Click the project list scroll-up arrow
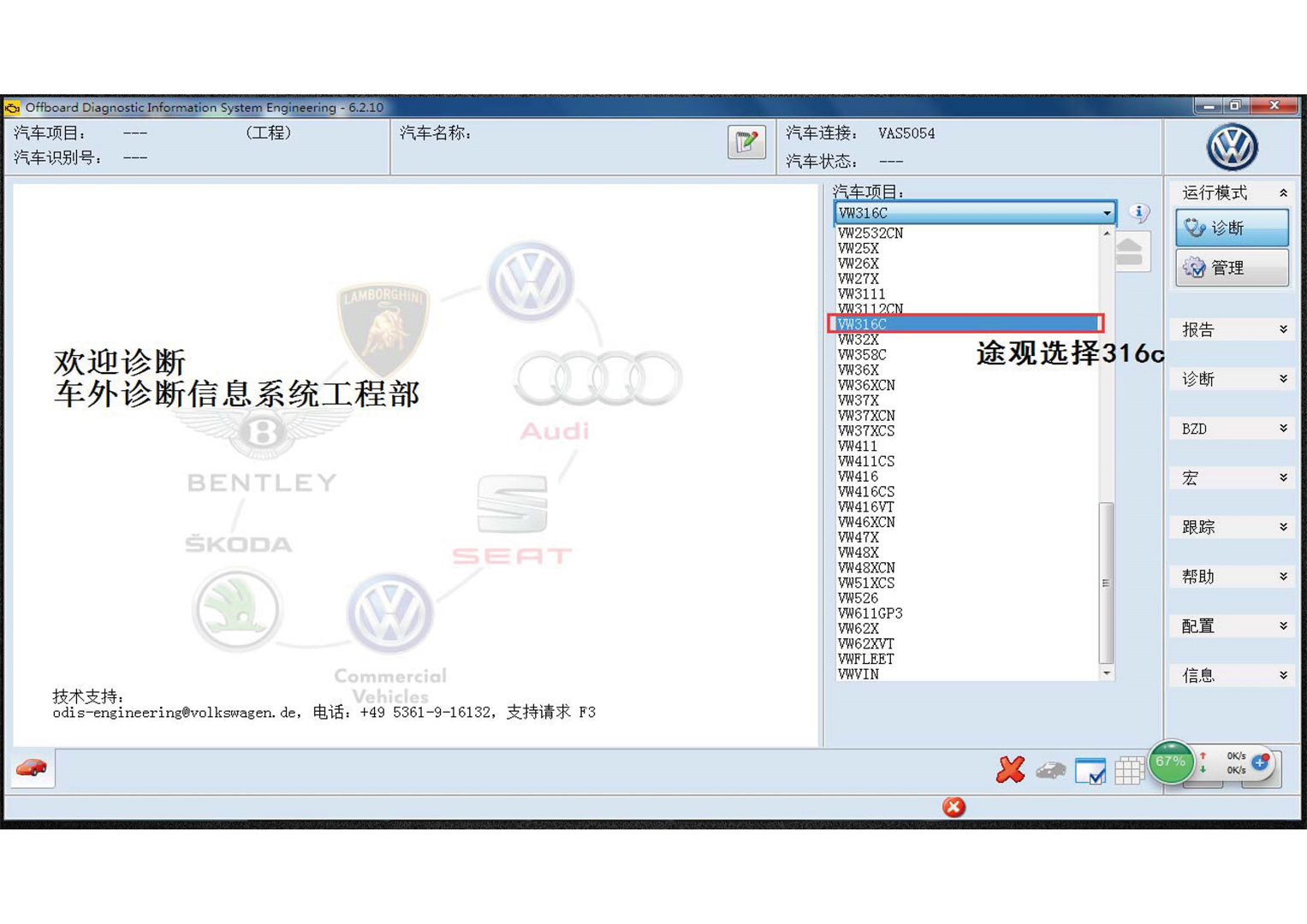Viewport: 1307px width, 924px height. [x=1106, y=233]
